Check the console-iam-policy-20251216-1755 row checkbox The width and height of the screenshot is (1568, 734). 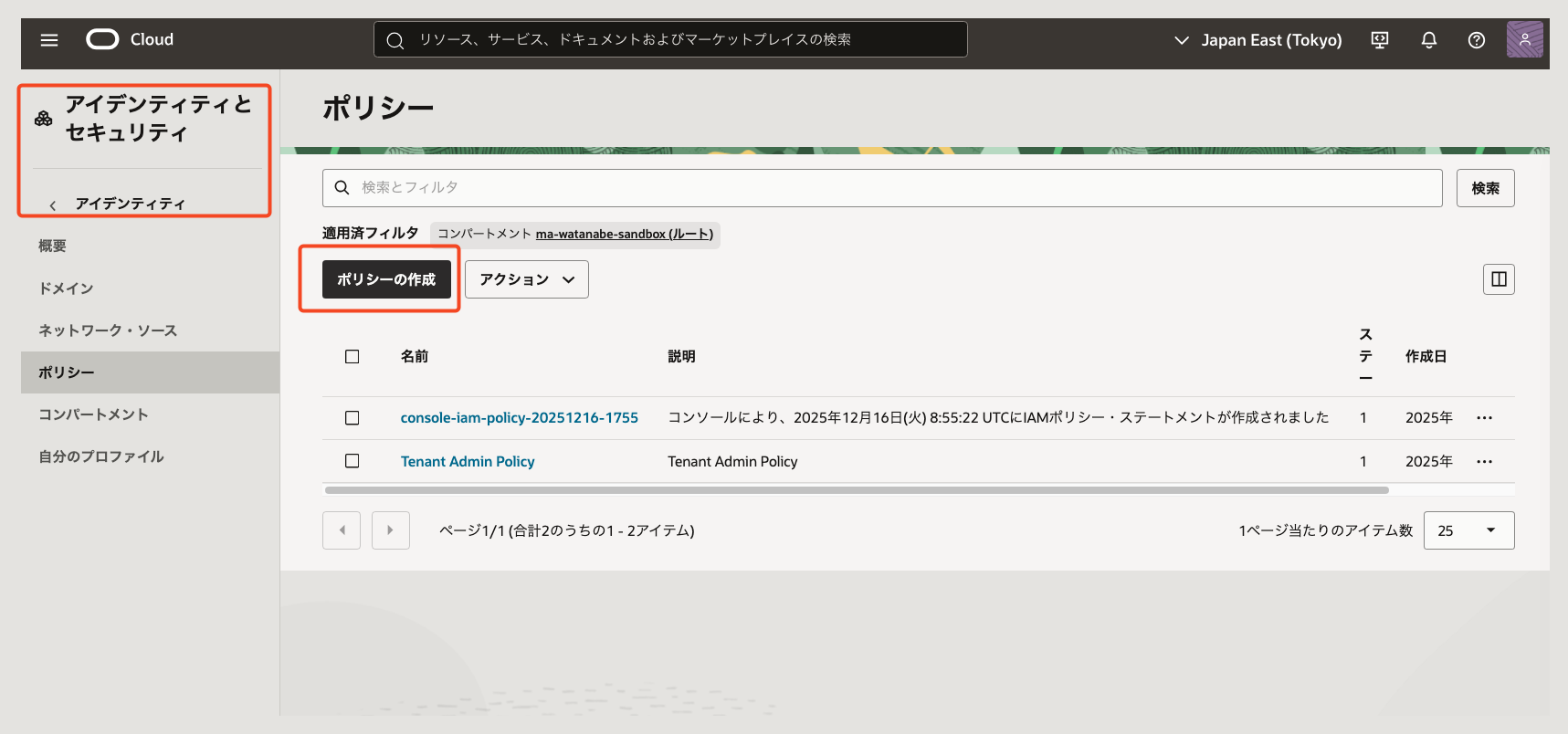pyautogui.click(x=353, y=418)
